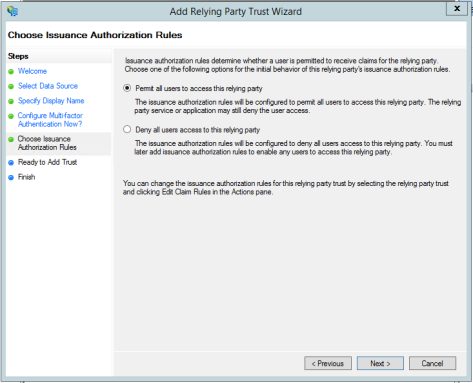Screen dimensions: 473x383
Task: Click the Ready to Add Trust step
Action: 47,162
